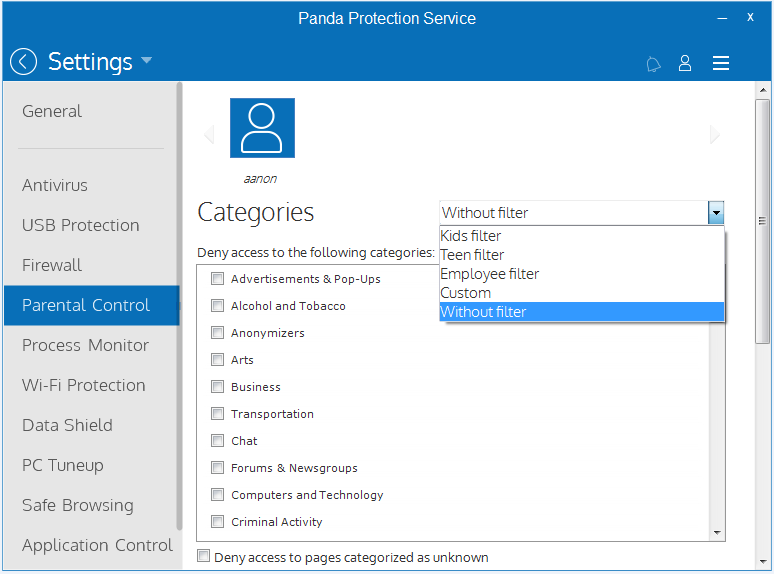This screenshot has width=774, height=574.
Task: Click the back arrow circle icon
Action: tap(23, 62)
